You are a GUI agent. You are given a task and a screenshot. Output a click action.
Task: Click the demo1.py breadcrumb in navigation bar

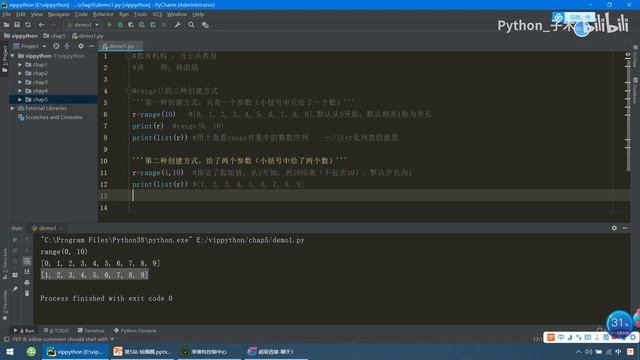(88, 36)
